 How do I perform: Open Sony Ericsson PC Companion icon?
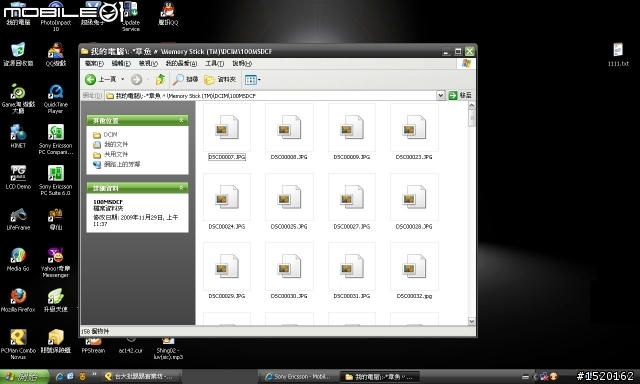point(56,140)
